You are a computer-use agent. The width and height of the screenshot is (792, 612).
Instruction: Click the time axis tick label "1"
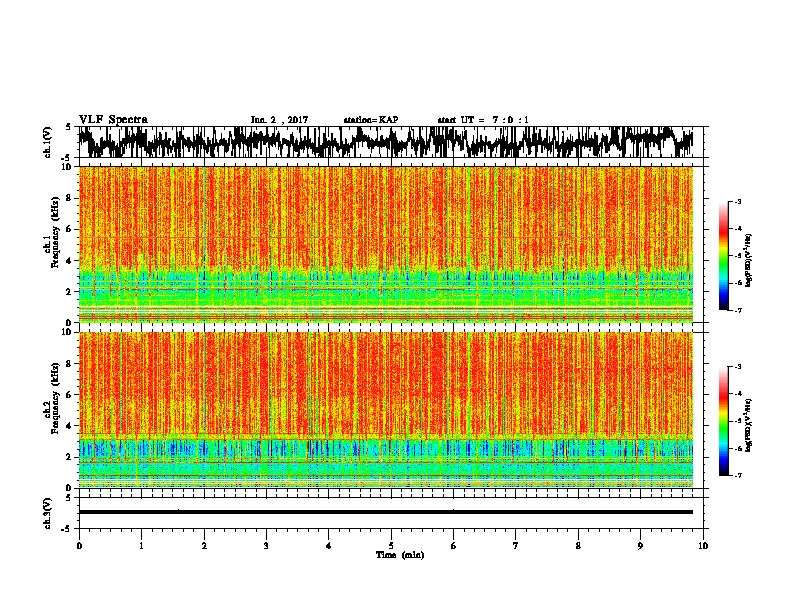coord(142,546)
